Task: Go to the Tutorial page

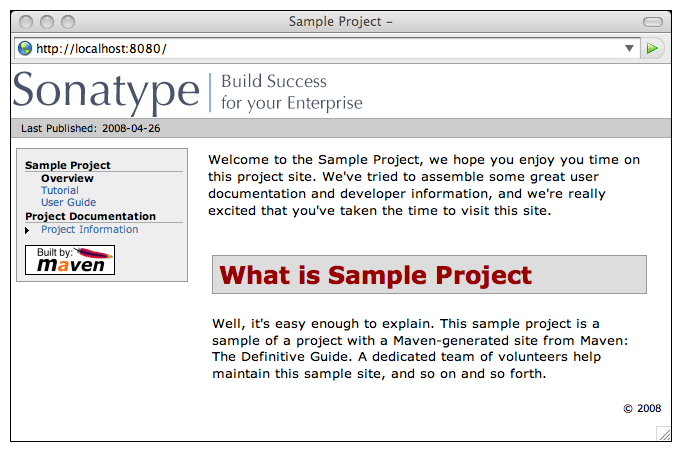Action: (x=59, y=190)
